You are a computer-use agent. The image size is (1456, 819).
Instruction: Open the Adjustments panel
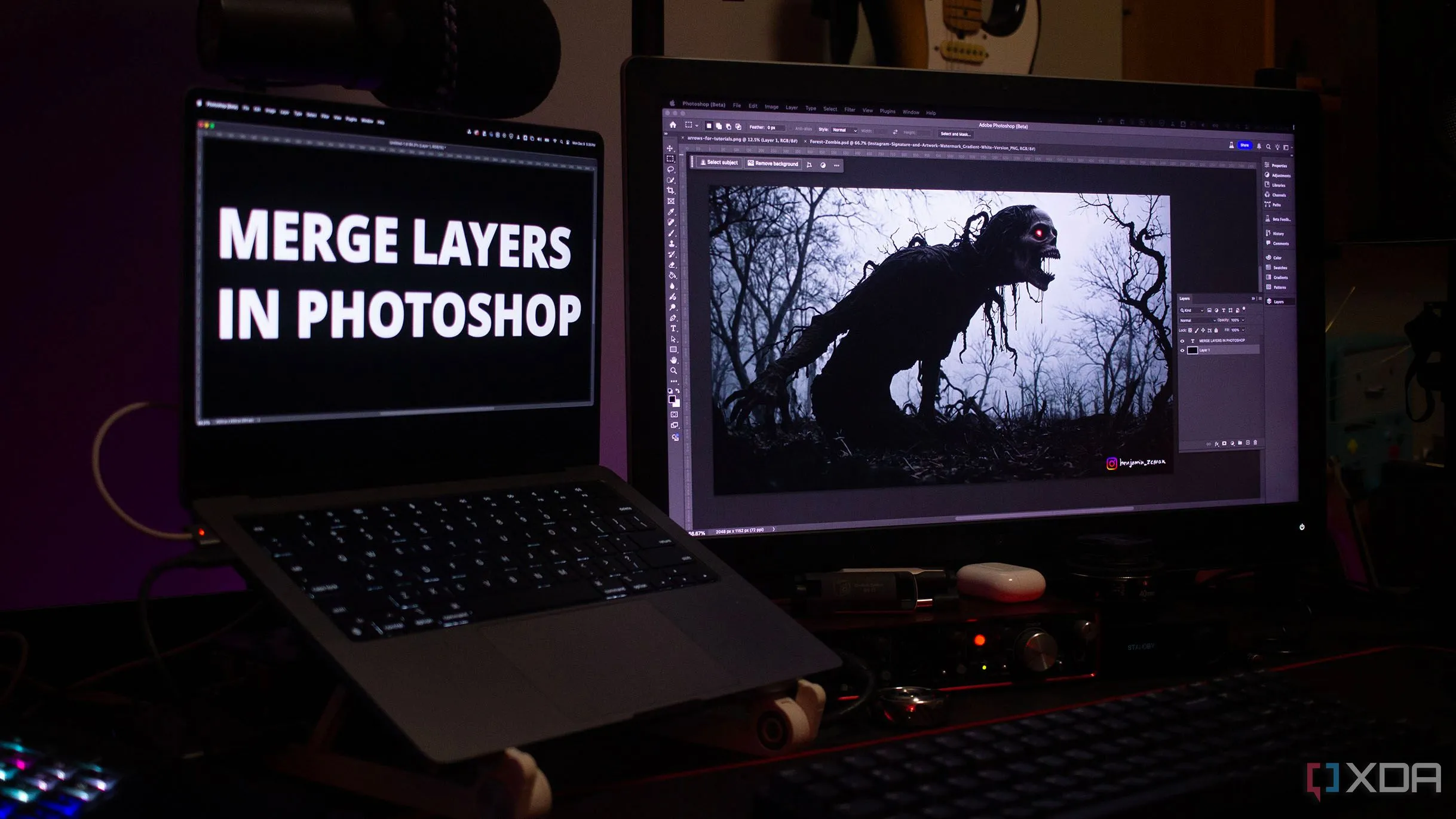coord(1280,176)
